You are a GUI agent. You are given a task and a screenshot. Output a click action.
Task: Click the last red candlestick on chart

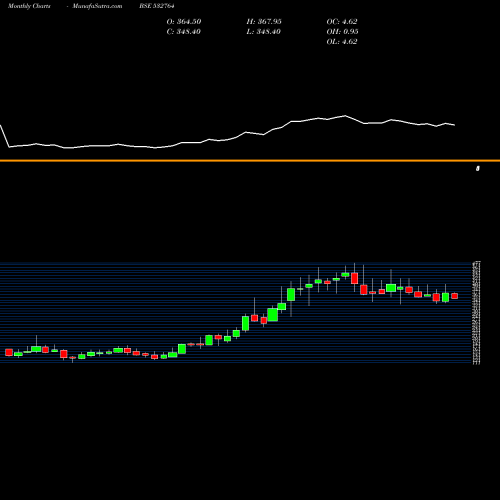(455, 296)
